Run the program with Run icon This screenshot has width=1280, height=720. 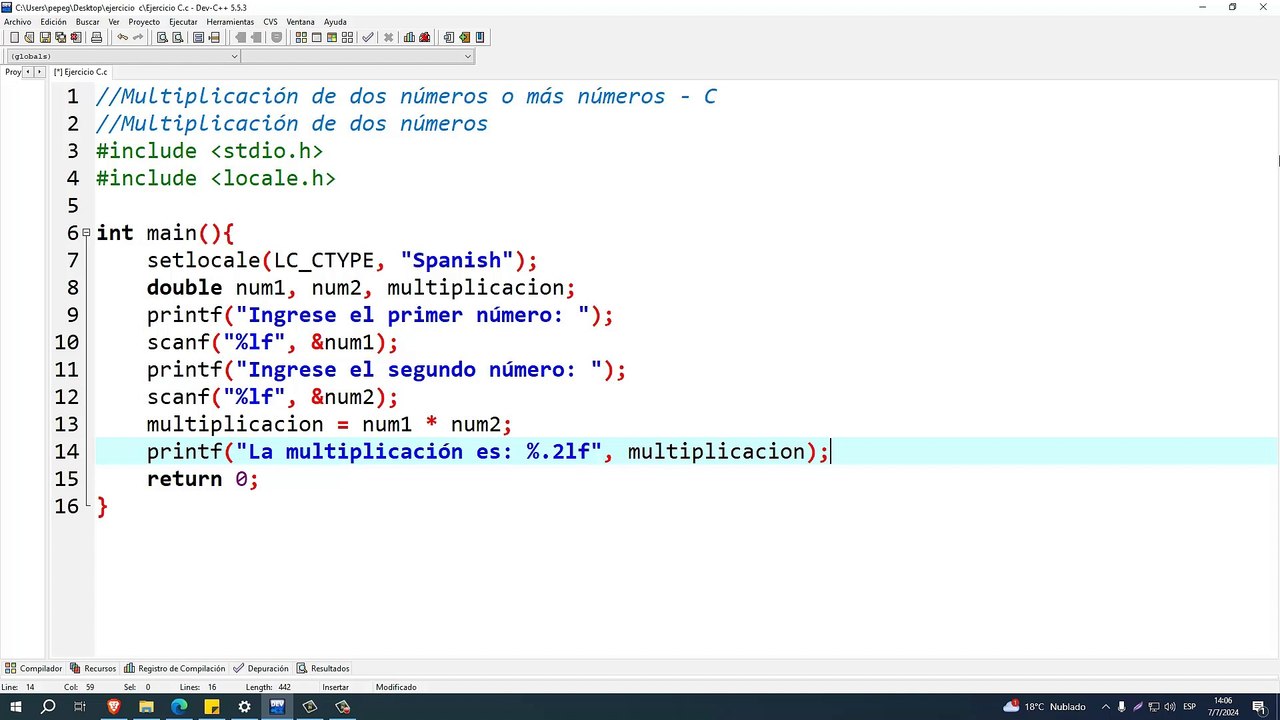point(316,37)
